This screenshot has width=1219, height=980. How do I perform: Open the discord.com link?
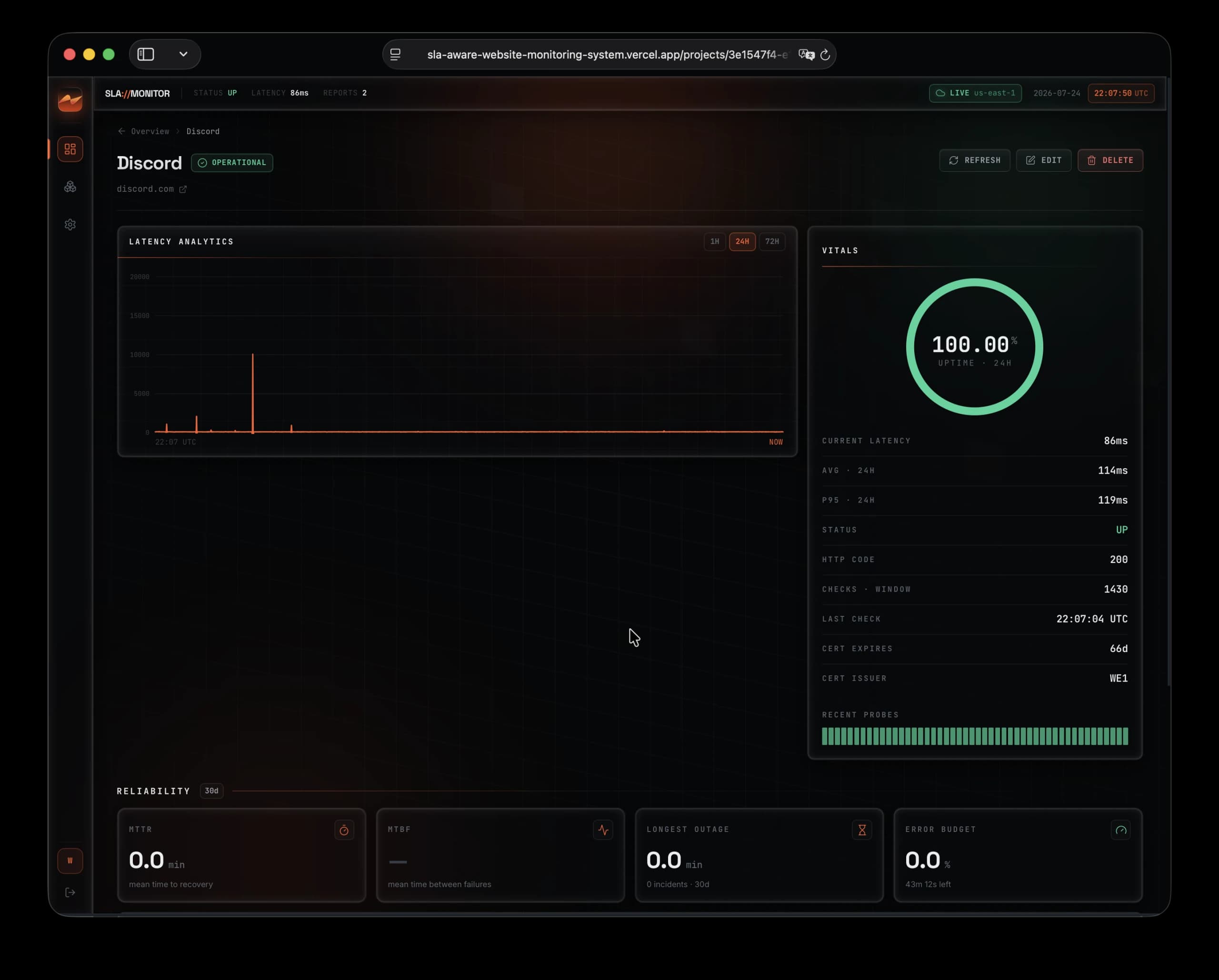[145, 189]
